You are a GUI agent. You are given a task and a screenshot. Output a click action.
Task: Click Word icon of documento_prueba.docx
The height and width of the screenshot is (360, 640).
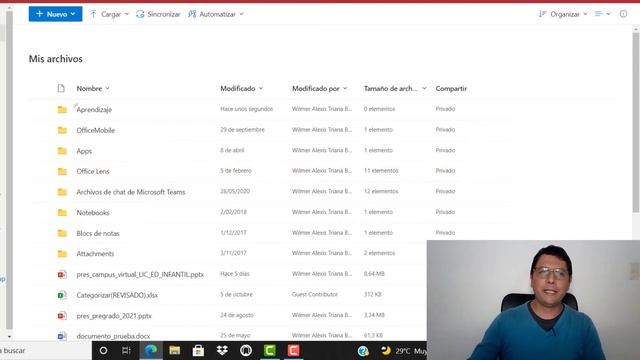[x=62, y=336]
